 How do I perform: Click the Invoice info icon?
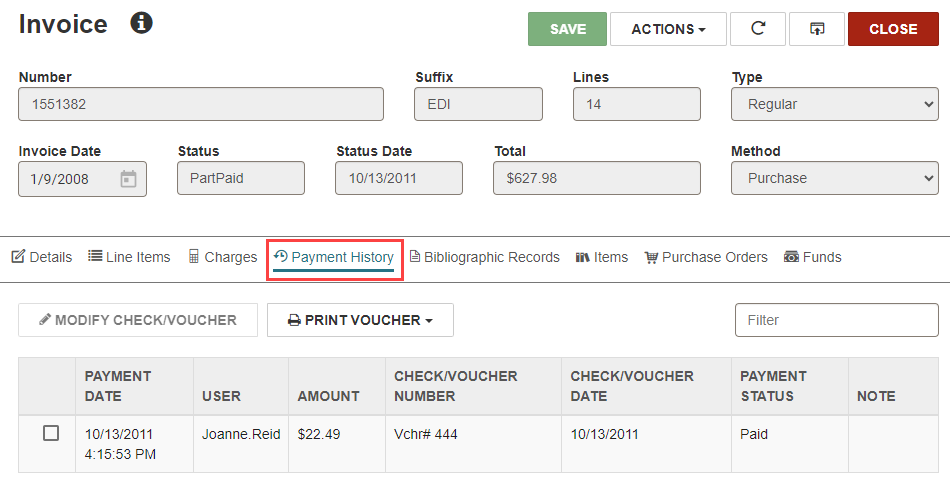click(141, 23)
